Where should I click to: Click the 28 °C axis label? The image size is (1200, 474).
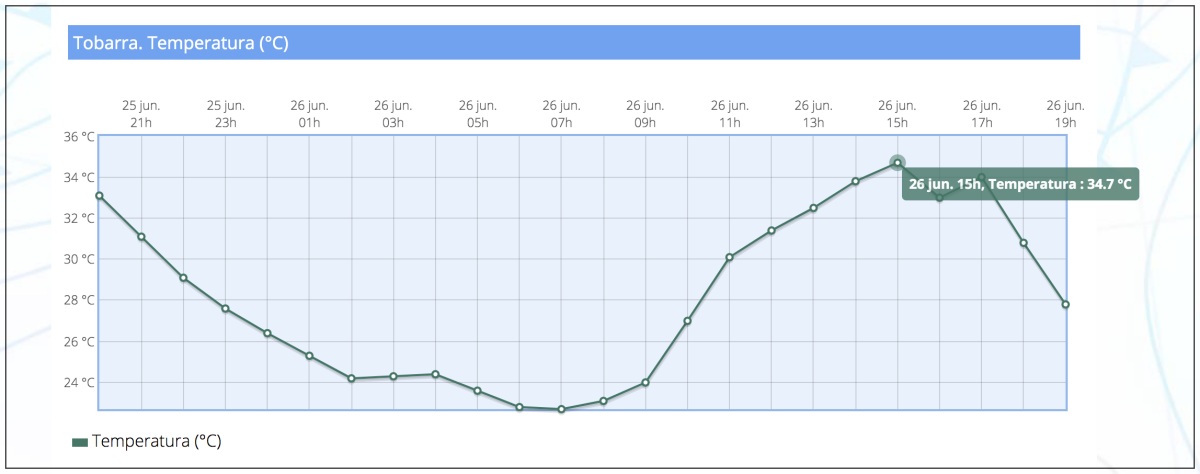(x=78, y=300)
